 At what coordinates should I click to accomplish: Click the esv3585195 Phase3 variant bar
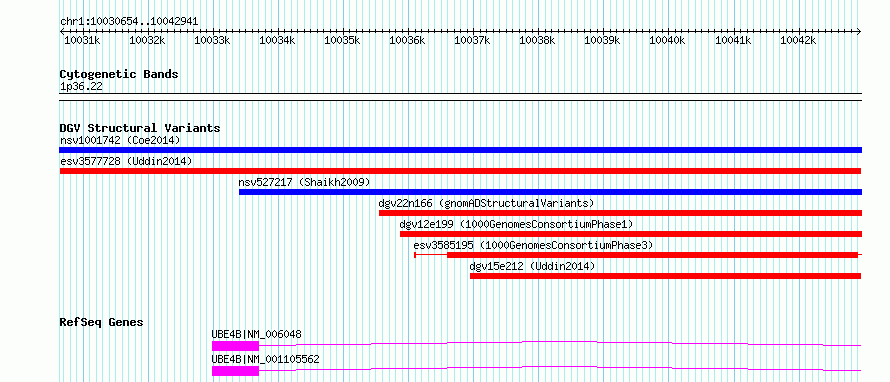652,255
